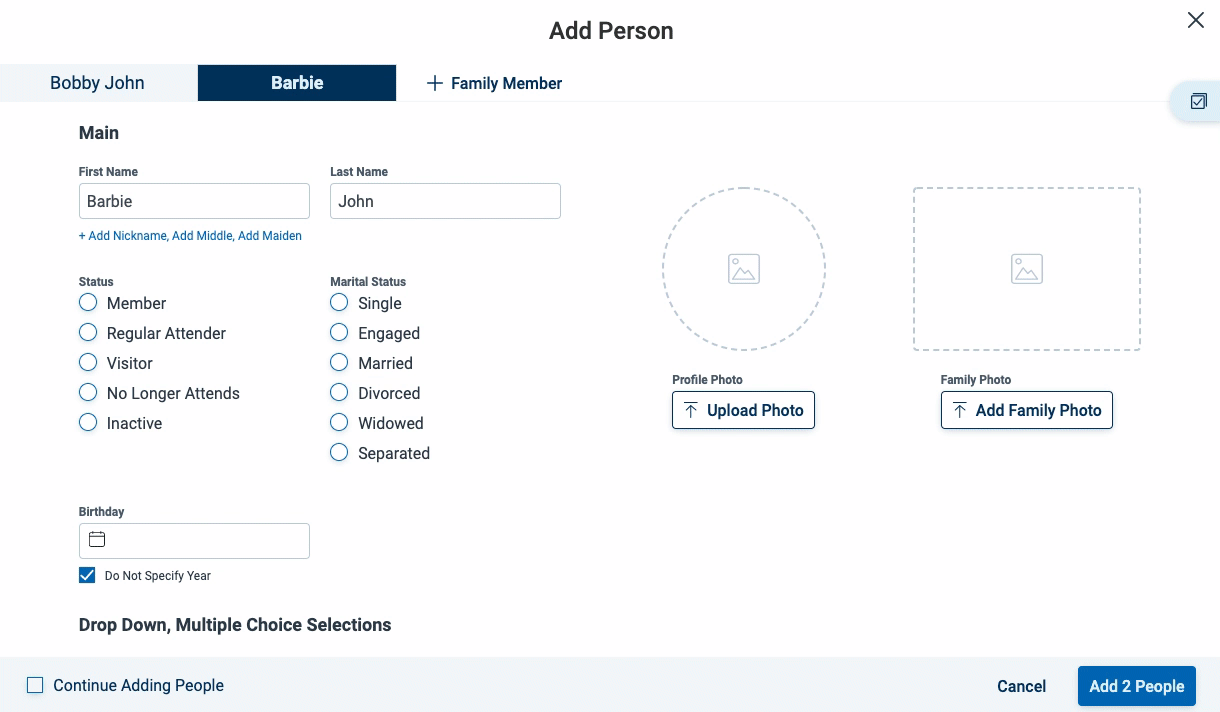Focus the Last Name input field
Image resolution: width=1220 pixels, height=712 pixels.
pyautogui.click(x=445, y=201)
